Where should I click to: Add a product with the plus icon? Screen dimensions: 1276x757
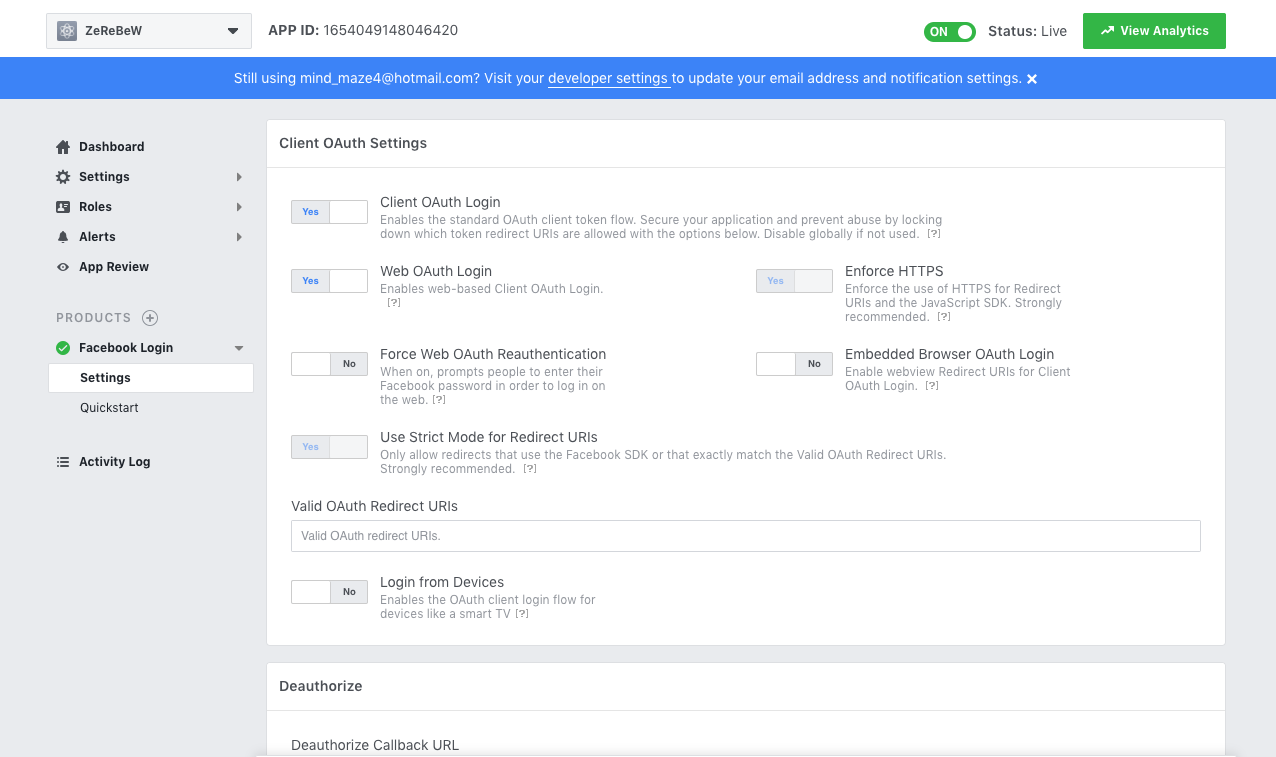pos(150,318)
